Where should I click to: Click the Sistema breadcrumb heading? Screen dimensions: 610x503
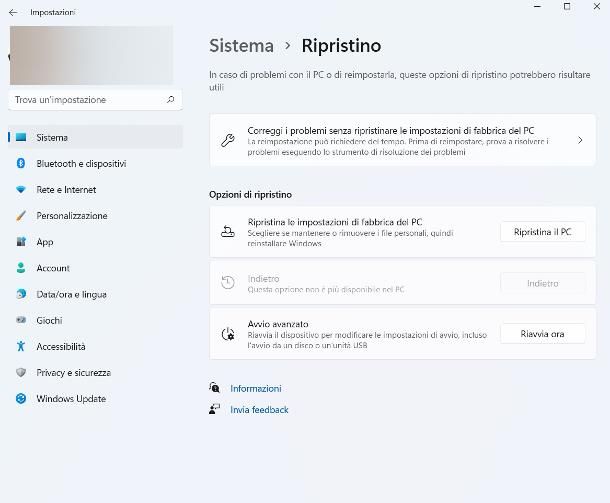point(242,46)
